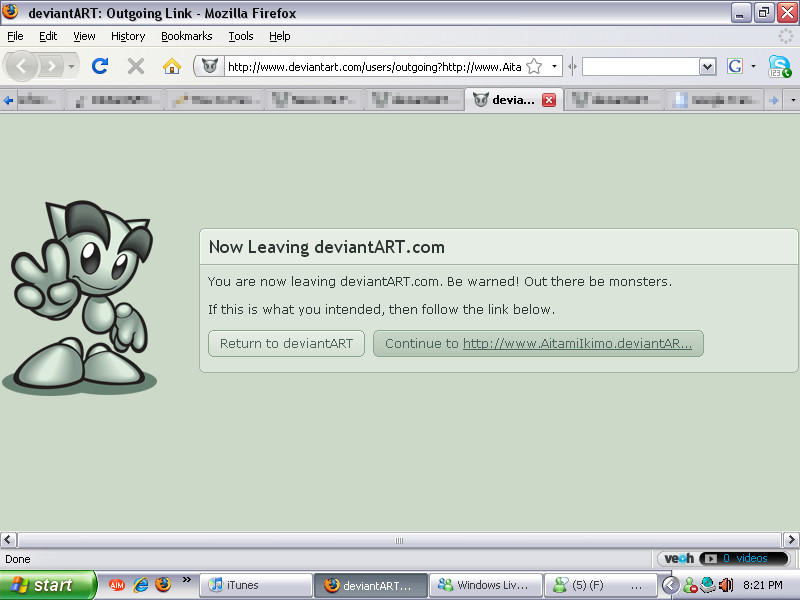800x600 pixels.
Task: Open the search engine chooser arrow
Action: [753, 66]
